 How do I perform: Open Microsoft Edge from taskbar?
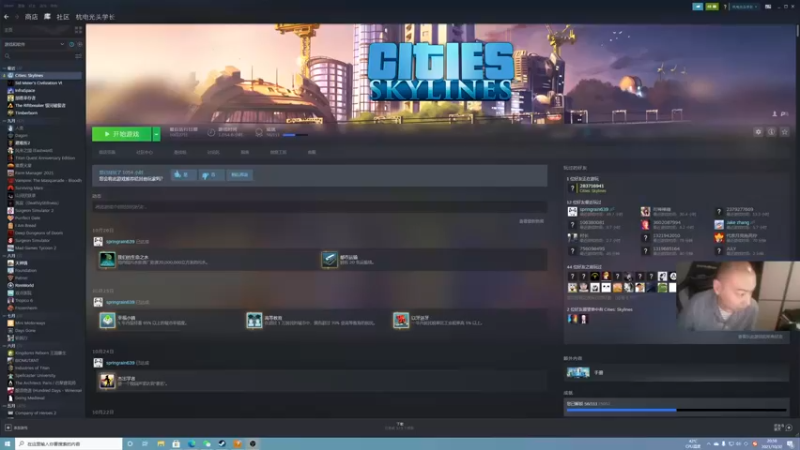click(x=191, y=444)
